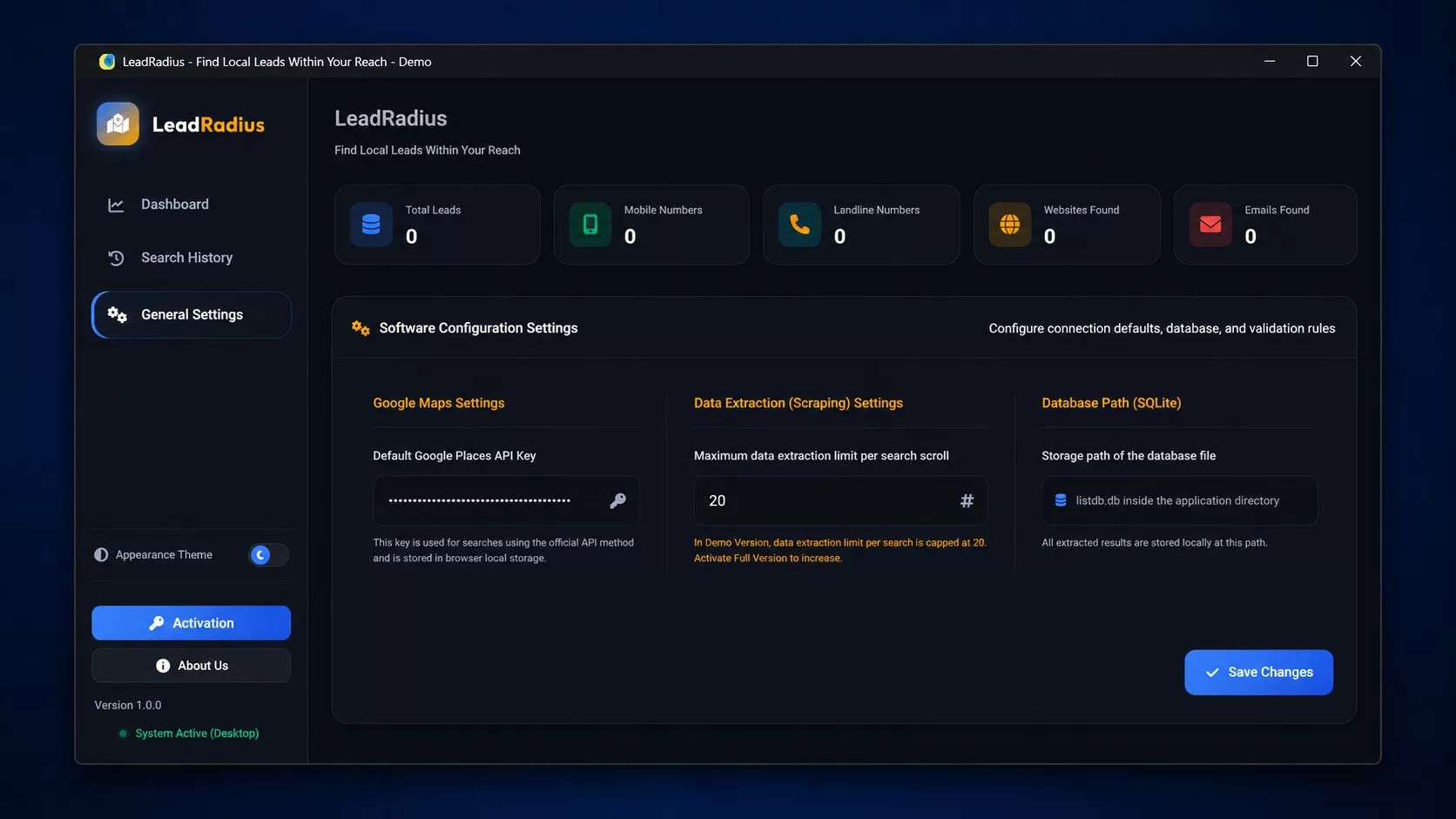Click the maximum data extraction limit field
Image resolution: width=1456 pixels, height=819 pixels.
(x=840, y=500)
